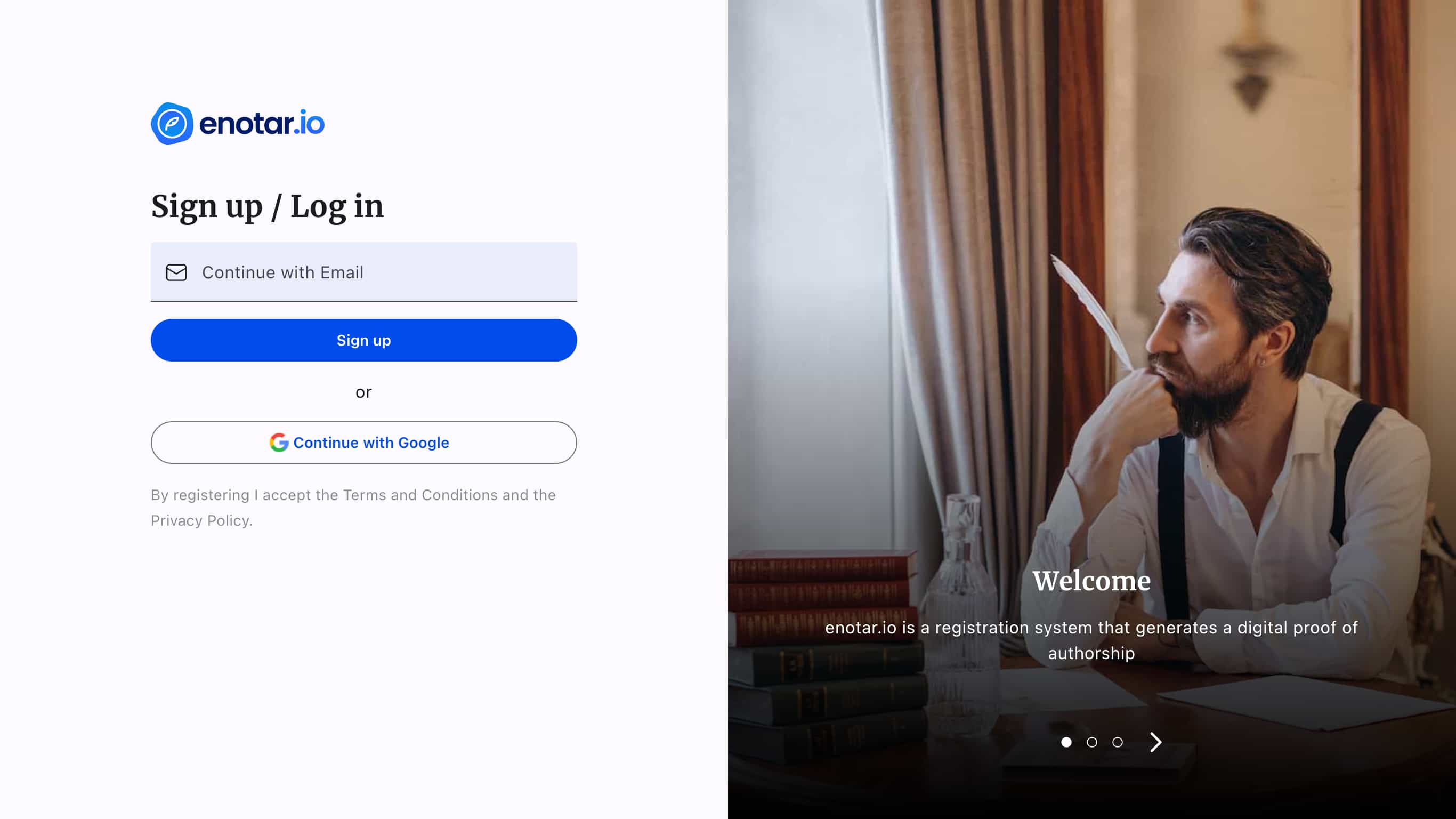Viewport: 1456px width, 819px height.
Task: Click the Google G logo icon
Action: point(279,443)
